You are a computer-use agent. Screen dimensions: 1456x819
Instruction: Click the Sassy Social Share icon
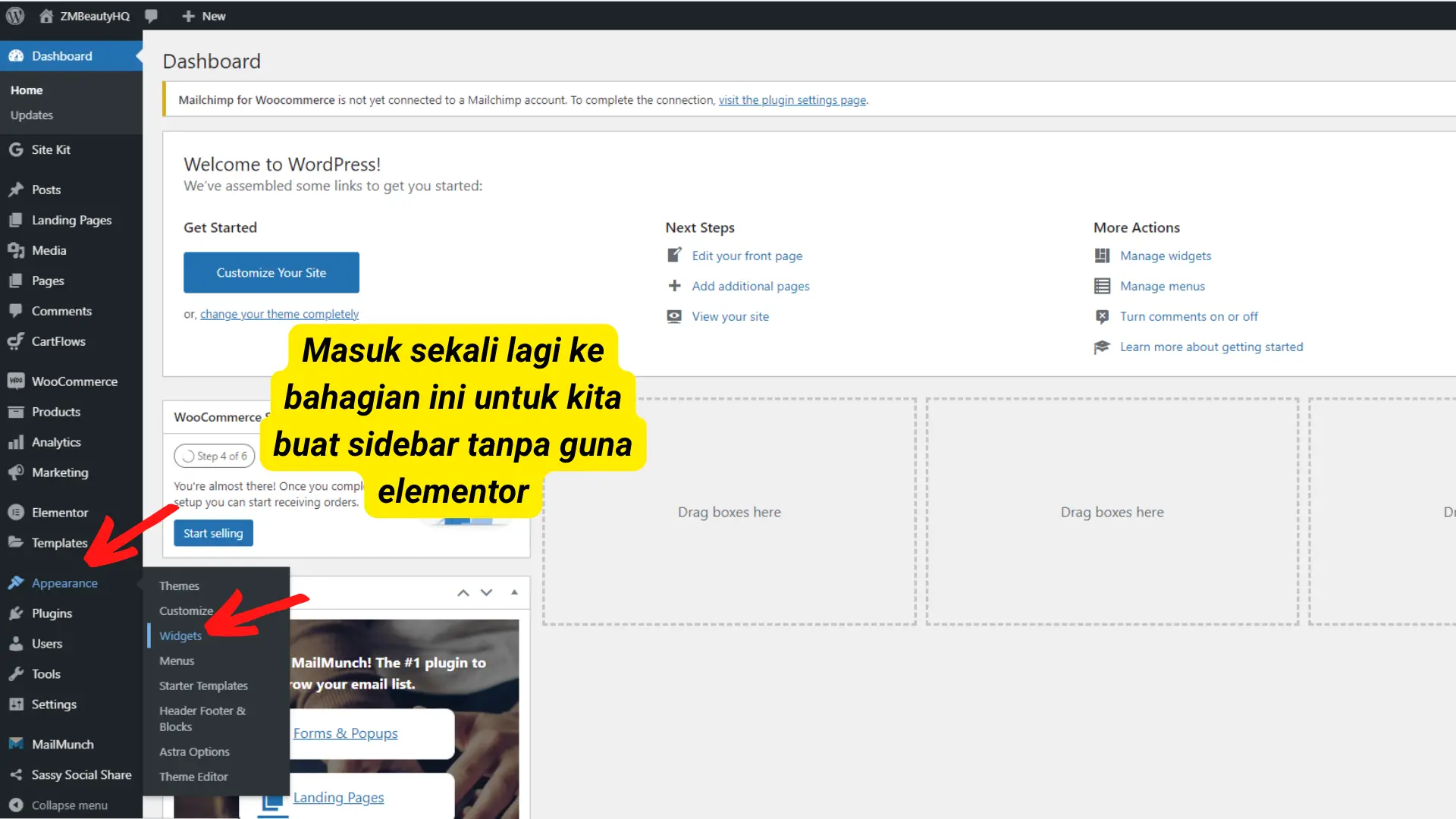(16, 775)
